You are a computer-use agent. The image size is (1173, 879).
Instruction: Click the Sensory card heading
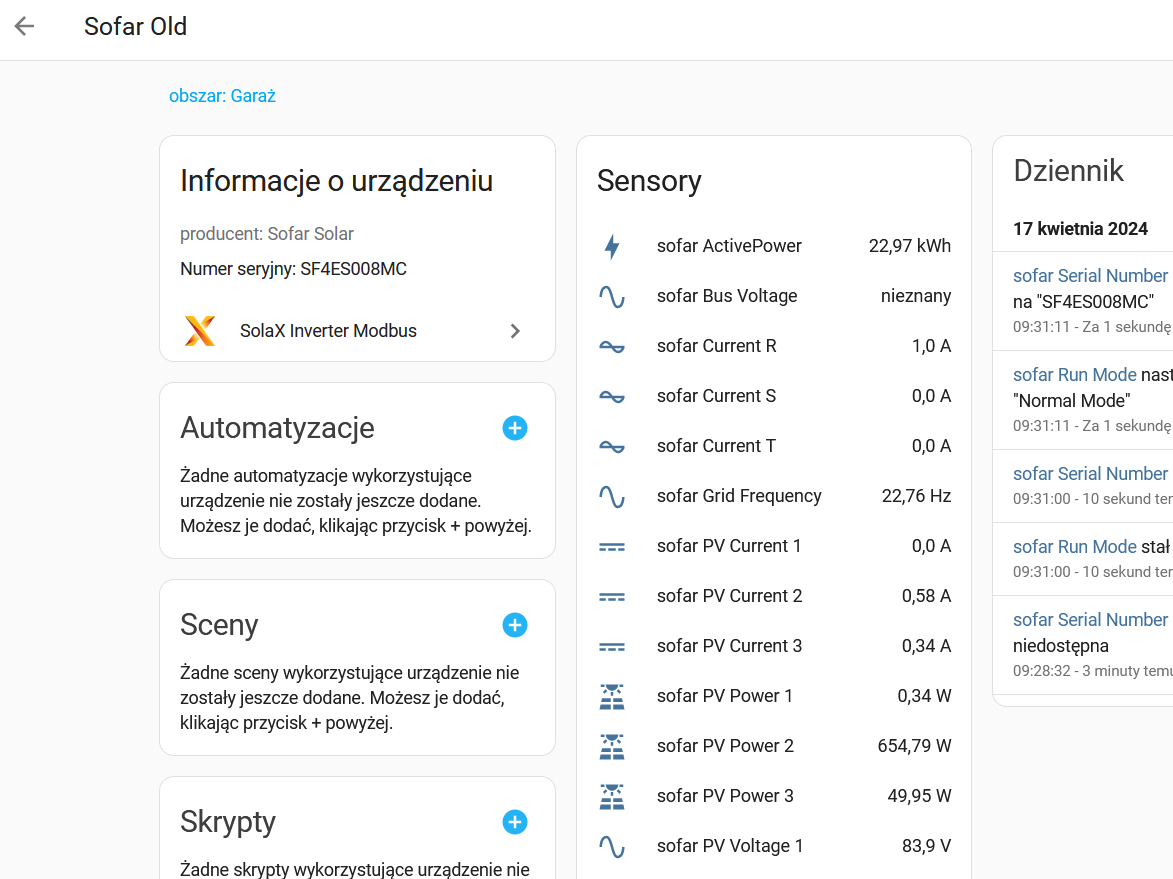649,181
